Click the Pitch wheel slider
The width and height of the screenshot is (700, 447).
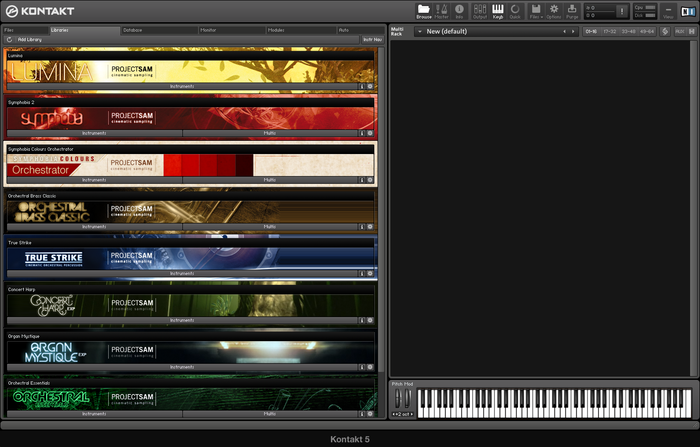397,397
